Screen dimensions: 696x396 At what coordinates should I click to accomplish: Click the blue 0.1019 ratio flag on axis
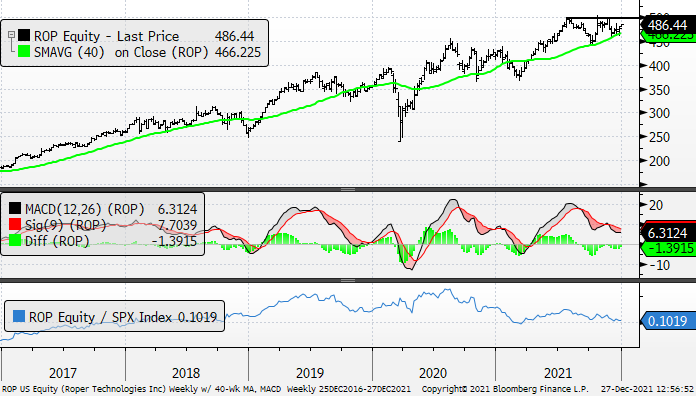668,321
